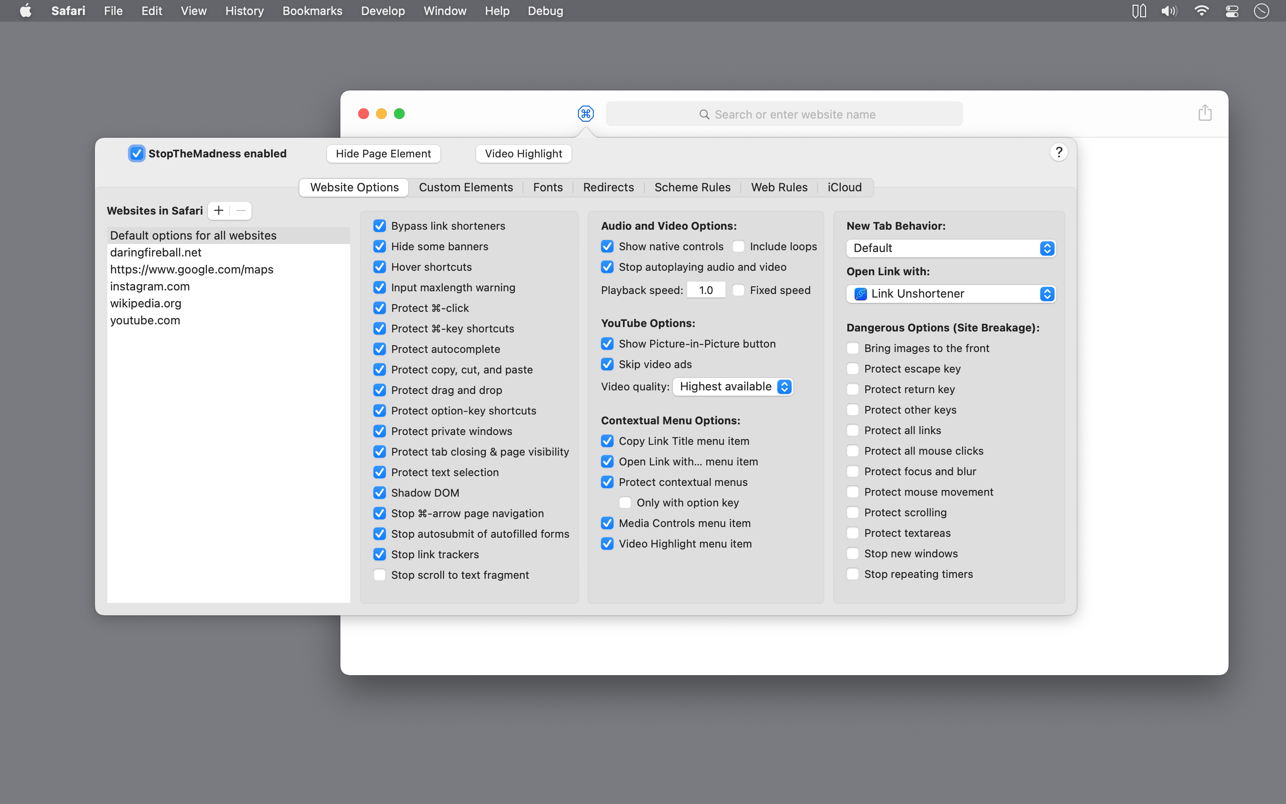Open the sound volume menu bar icon
Screen dimensions: 1286x804
1169,11
